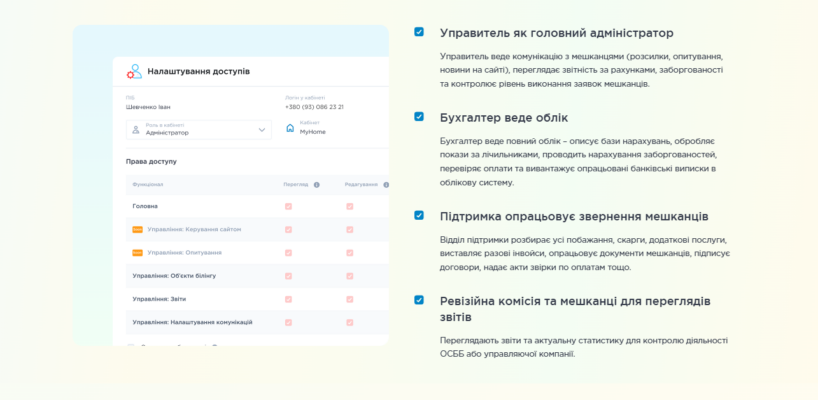818x400 pixels.
Task: Click the access settings user-gear icon
Action: pyautogui.click(x=134, y=72)
